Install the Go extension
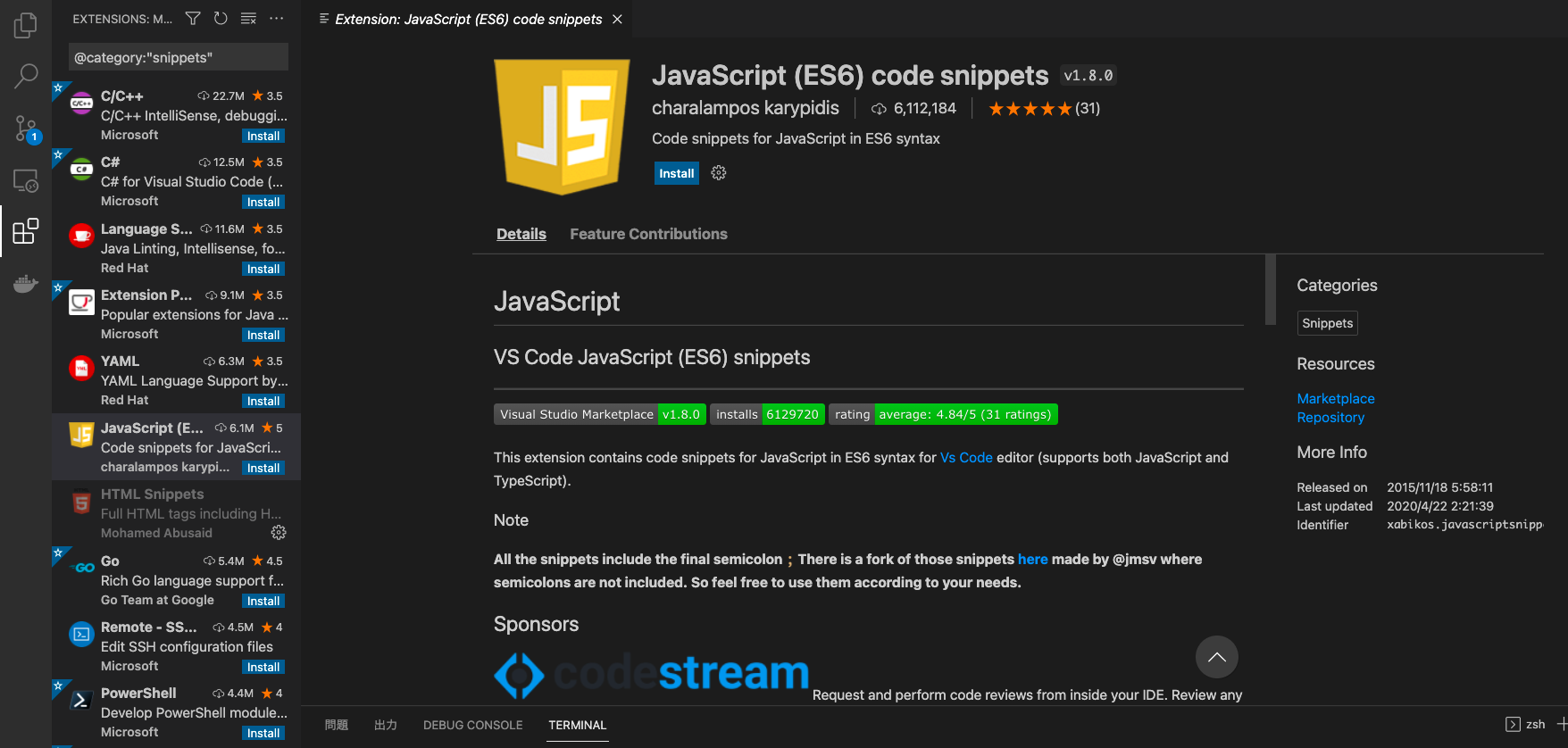 point(263,601)
